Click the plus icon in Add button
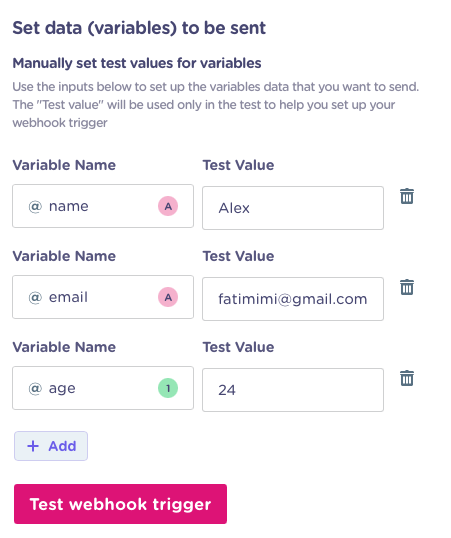This screenshot has height=538, width=451. [33, 446]
